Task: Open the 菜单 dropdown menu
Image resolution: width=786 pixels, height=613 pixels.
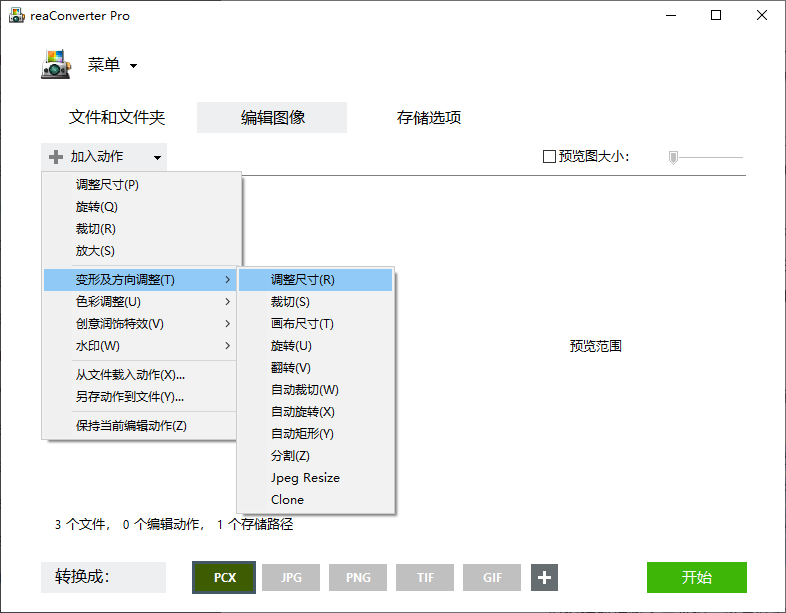Action: (x=112, y=65)
